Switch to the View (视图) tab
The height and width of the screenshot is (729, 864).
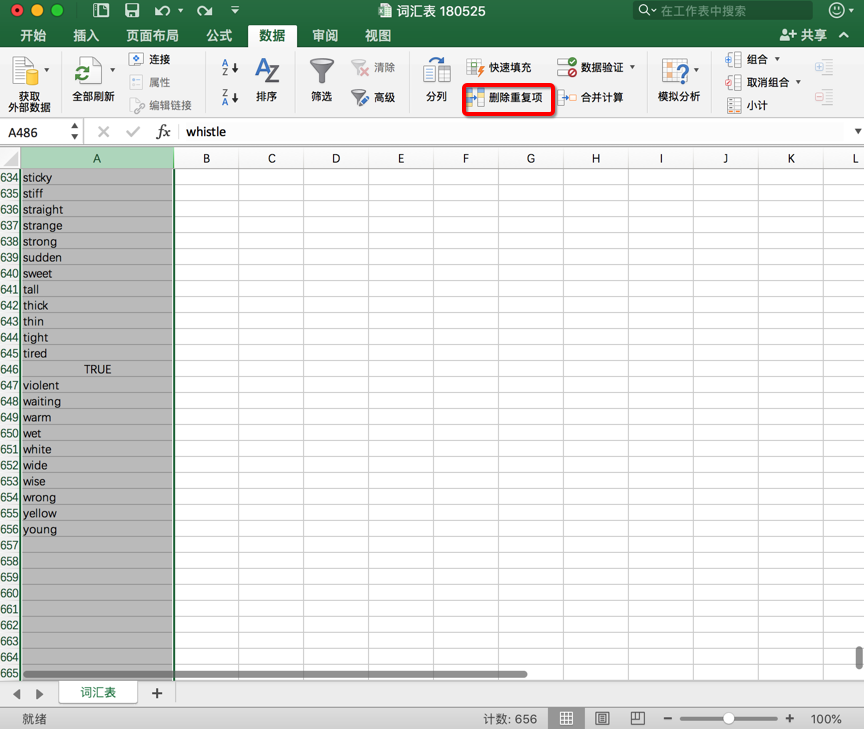coord(378,36)
